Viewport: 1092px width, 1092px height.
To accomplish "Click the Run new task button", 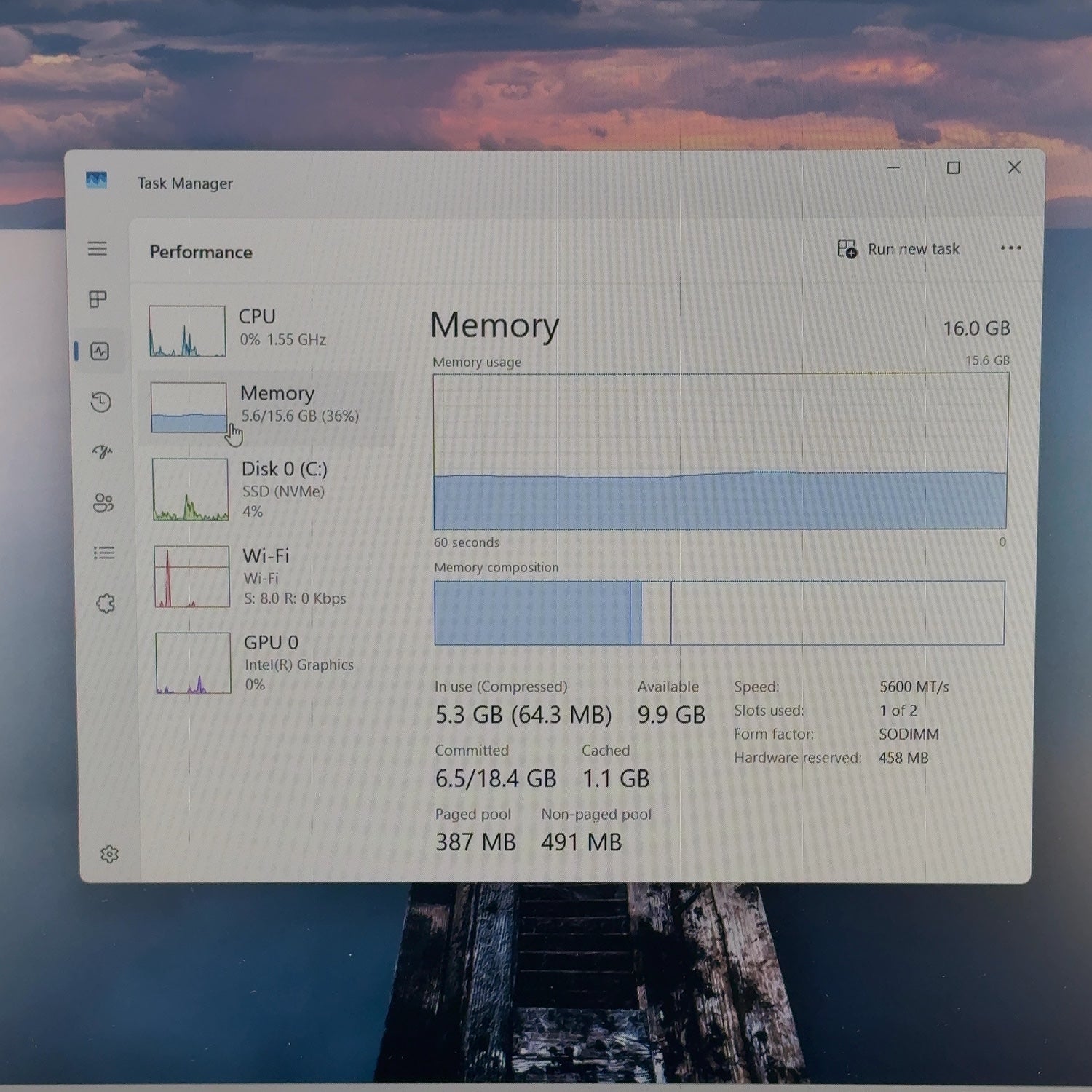I will (x=898, y=249).
